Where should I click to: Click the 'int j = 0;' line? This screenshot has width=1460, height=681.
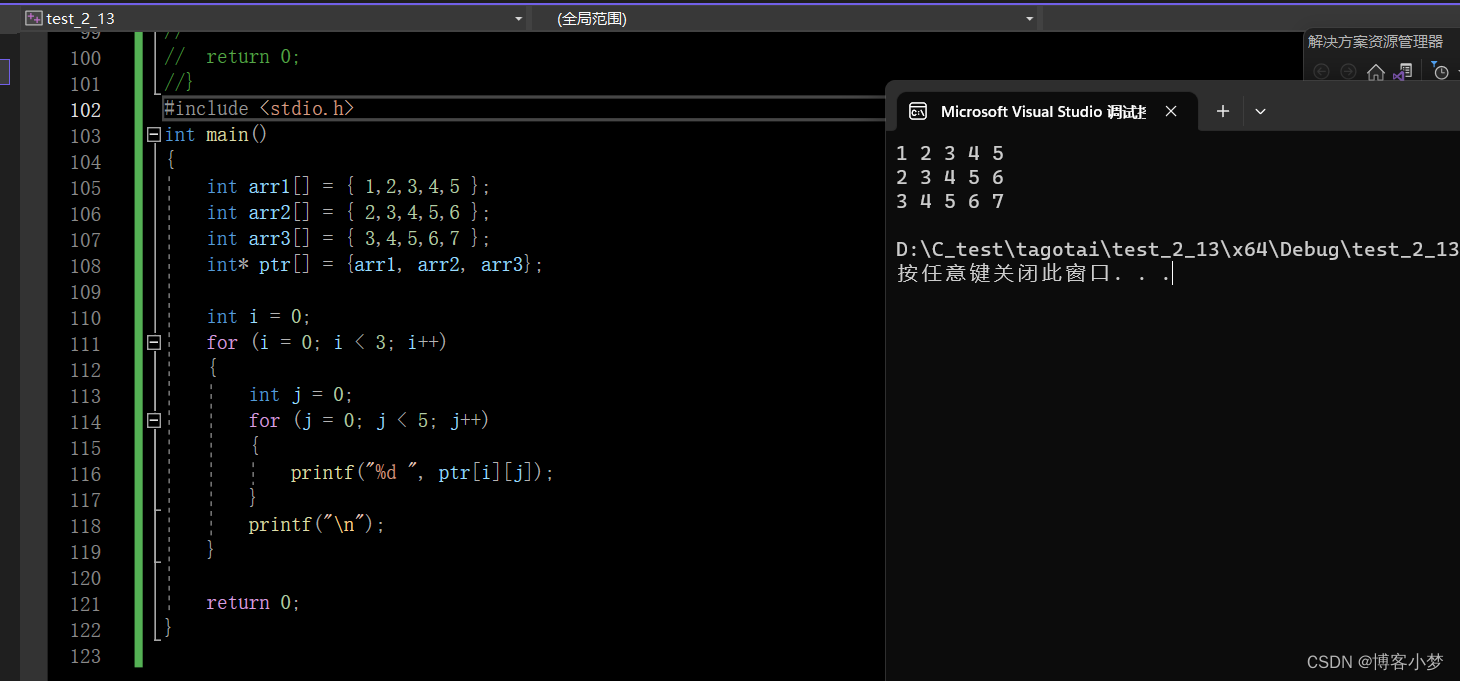(301, 394)
